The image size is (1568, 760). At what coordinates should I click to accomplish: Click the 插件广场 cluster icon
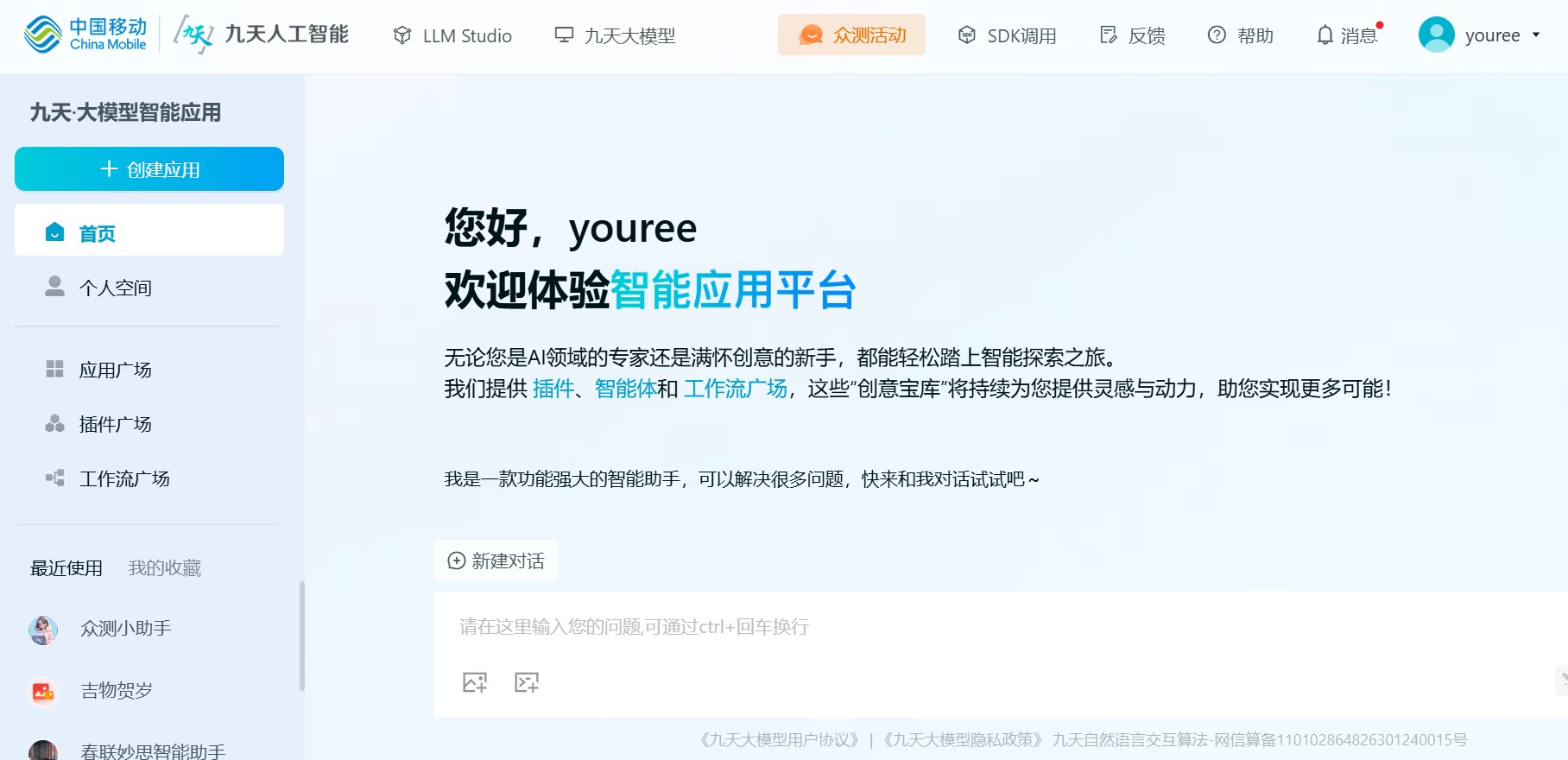54,423
